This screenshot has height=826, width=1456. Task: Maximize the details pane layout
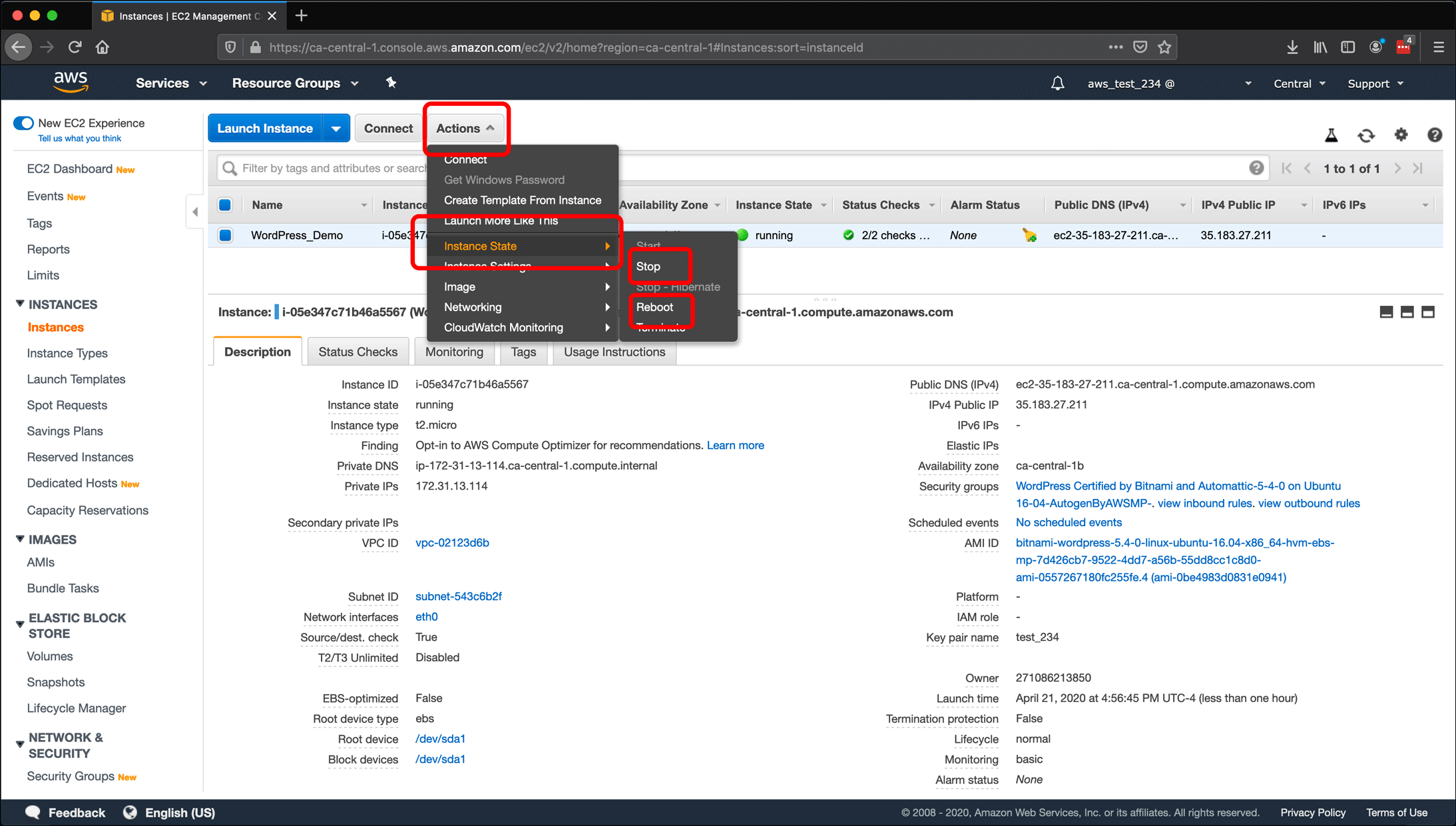[1427, 312]
